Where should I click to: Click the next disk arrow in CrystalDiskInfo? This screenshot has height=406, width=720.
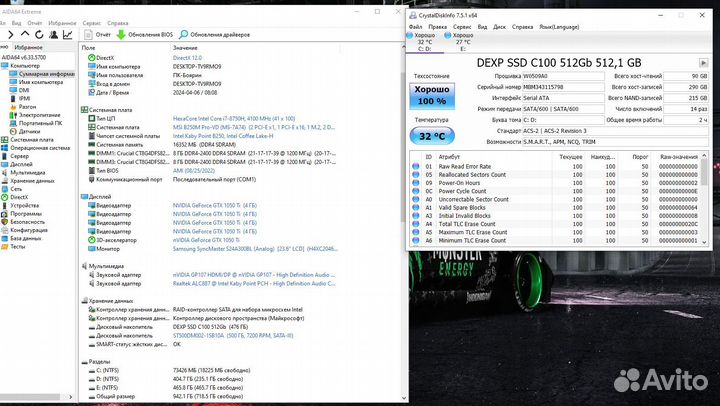pyautogui.click(x=703, y=62)
